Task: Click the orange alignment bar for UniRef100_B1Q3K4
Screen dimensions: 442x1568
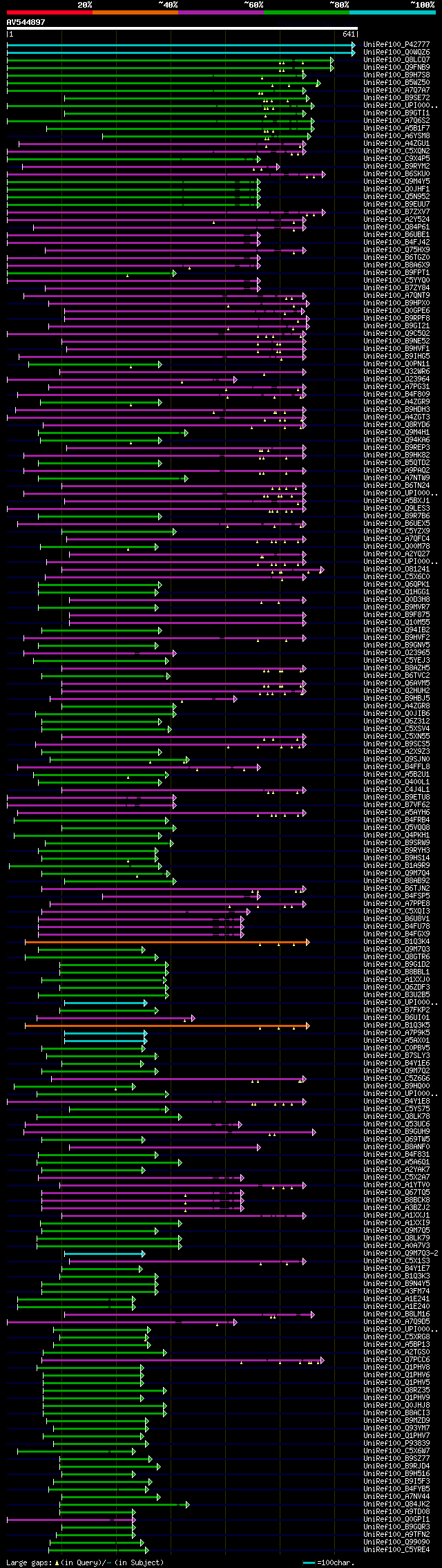Action: (167, 942)
